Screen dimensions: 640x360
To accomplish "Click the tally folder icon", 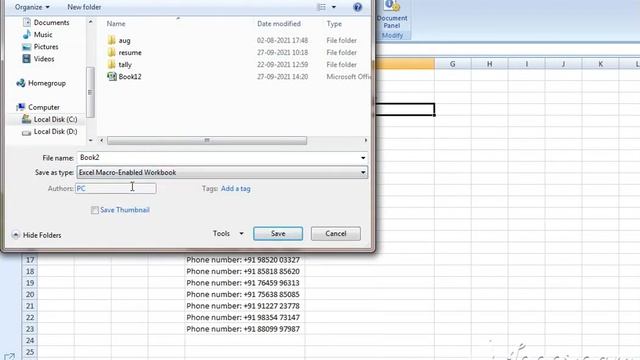I will coord(111,64).
